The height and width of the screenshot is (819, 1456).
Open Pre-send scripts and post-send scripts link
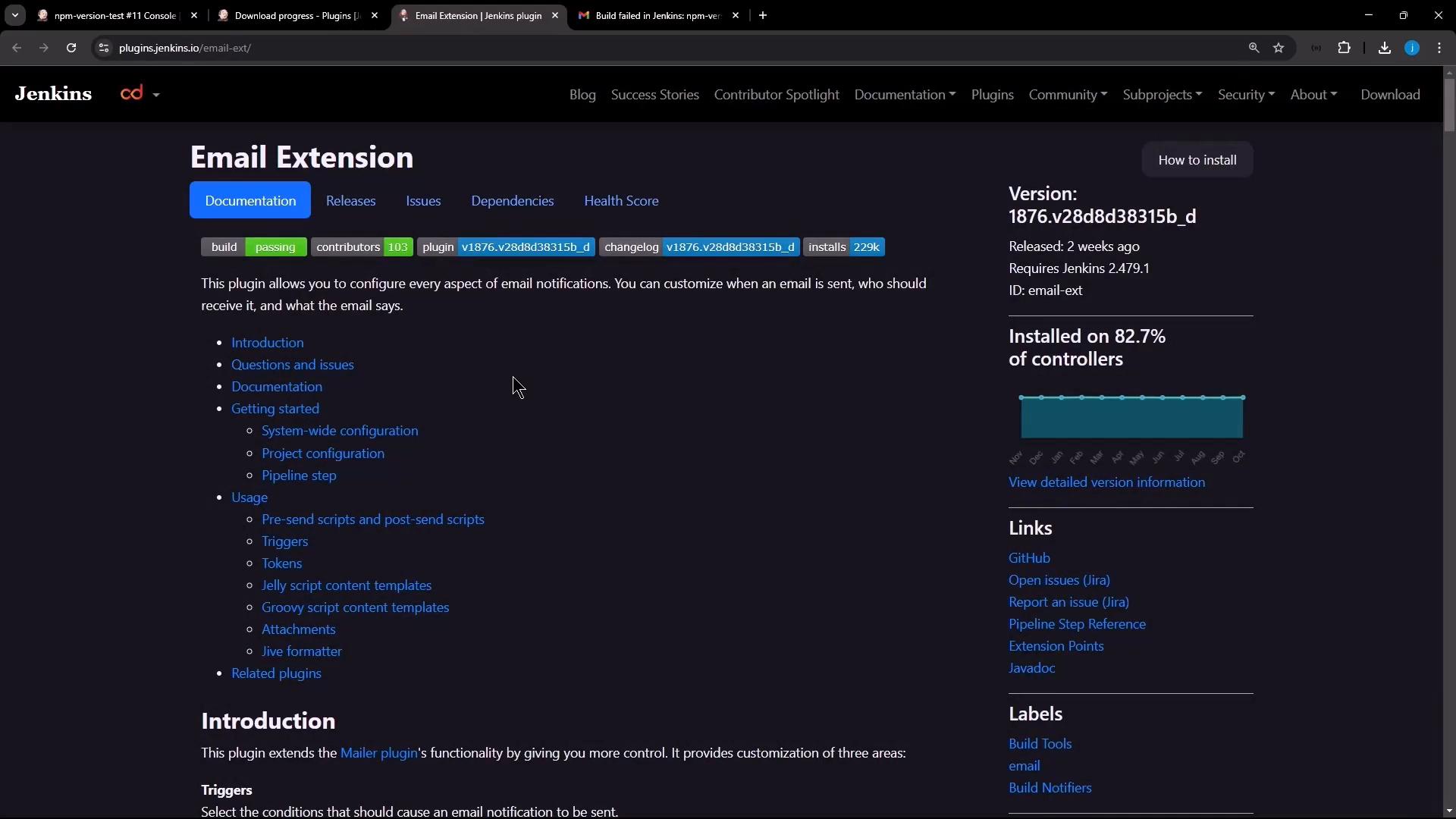tap(373, 519)
